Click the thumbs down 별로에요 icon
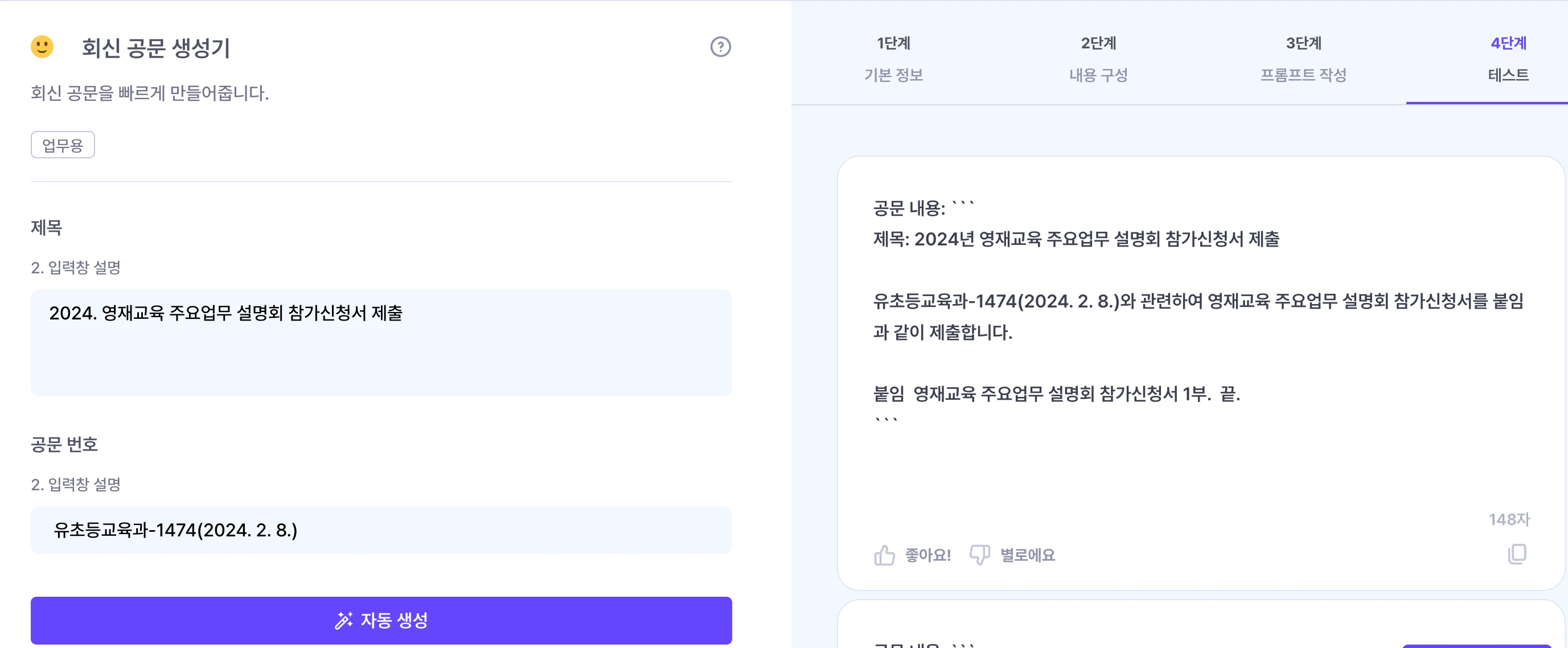1568x648 pixels. point(979,554)
